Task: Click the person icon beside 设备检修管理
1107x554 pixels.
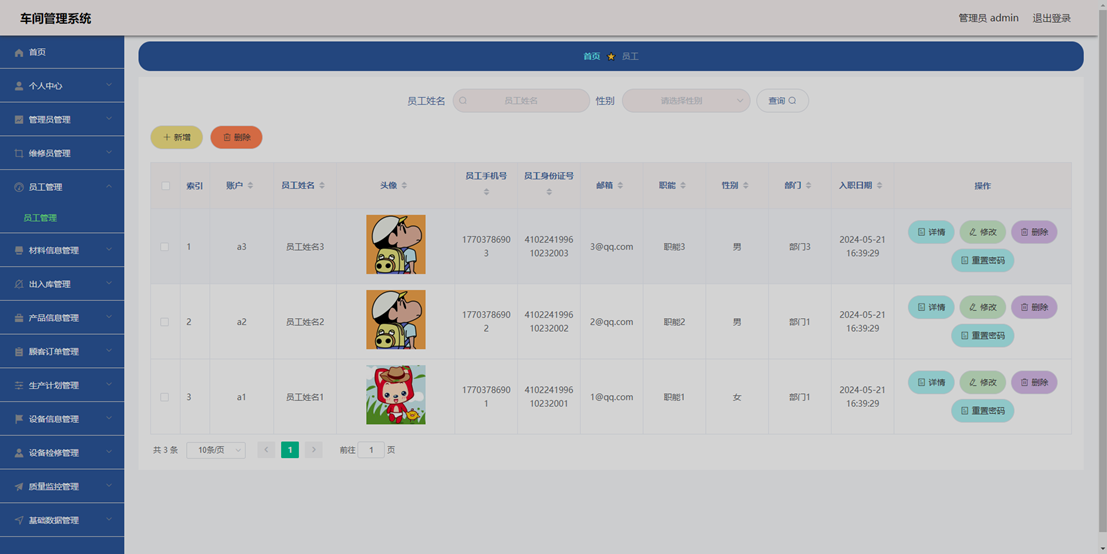Action: 19,453
